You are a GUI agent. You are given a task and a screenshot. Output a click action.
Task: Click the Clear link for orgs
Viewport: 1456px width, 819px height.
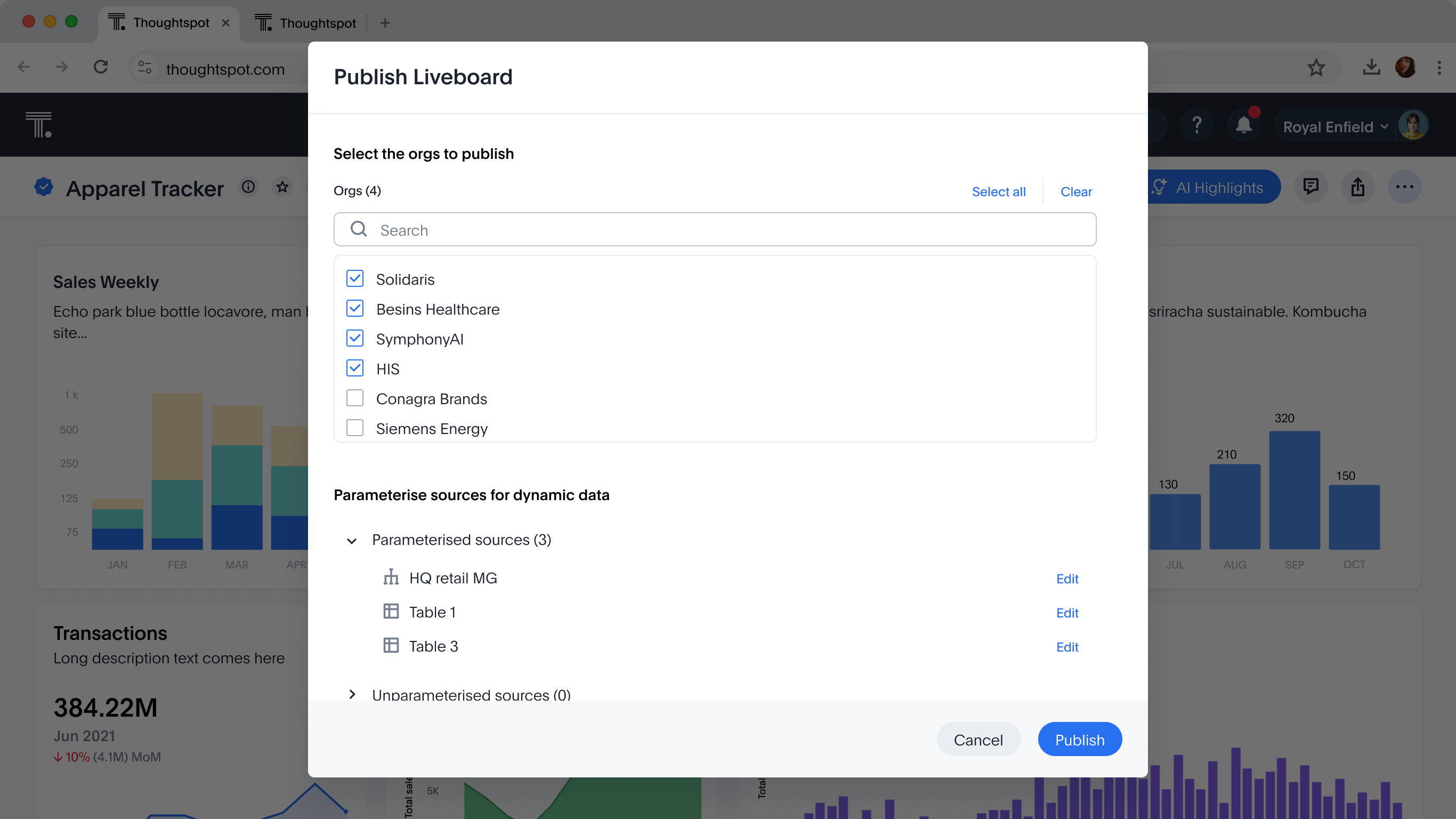point(1076,192)
